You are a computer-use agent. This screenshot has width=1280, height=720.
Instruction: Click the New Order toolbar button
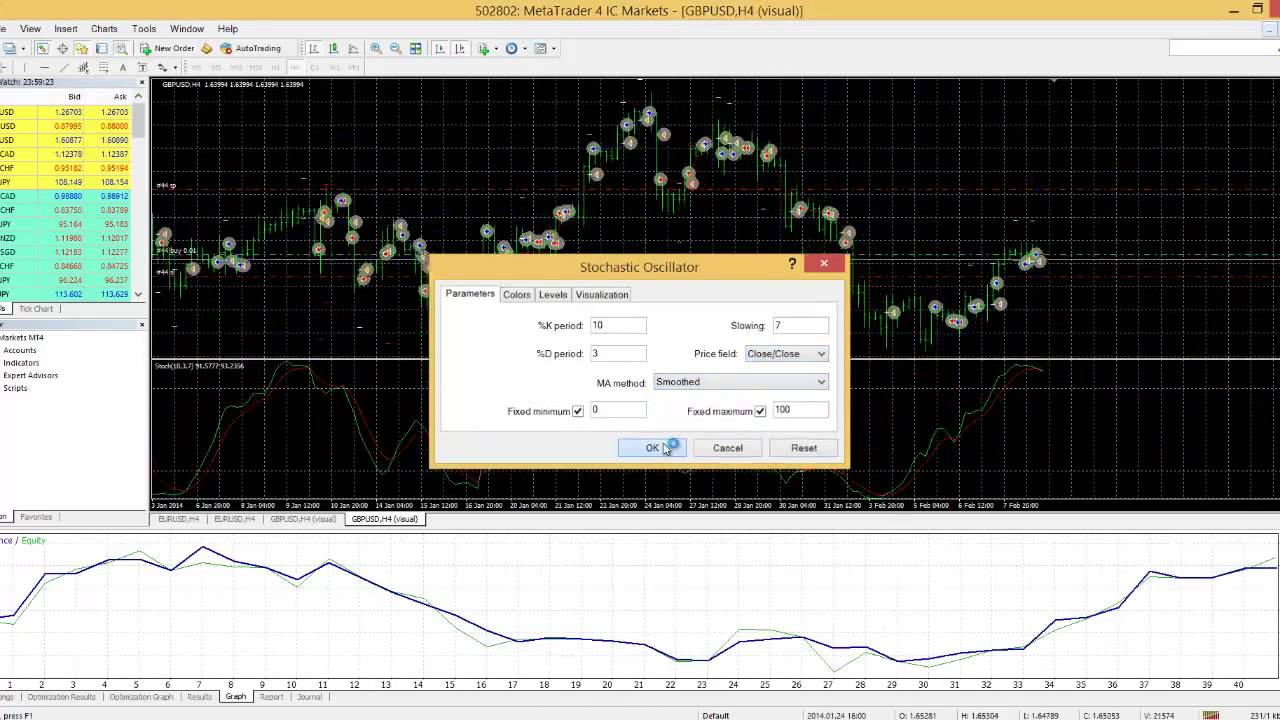click(167, 48)
